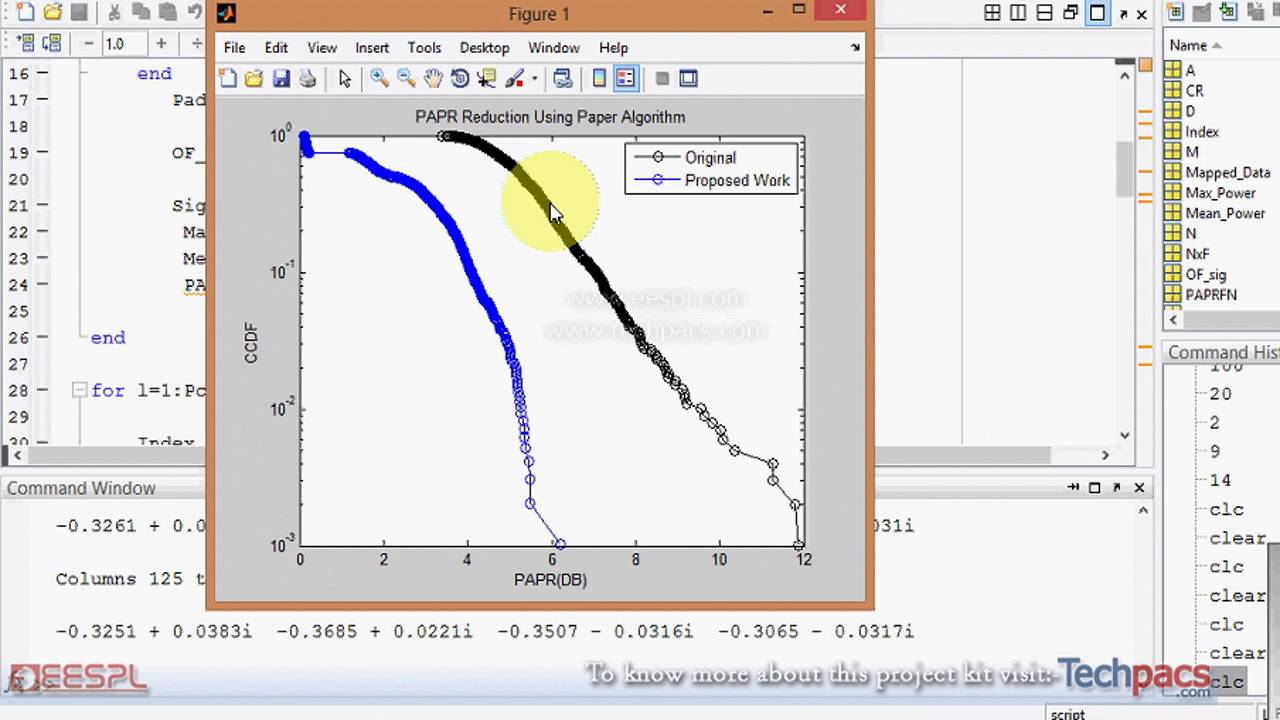This screenshot has width=1280, height=720.
Task: Select the Brush data tool
Action: tap(514, 78)
